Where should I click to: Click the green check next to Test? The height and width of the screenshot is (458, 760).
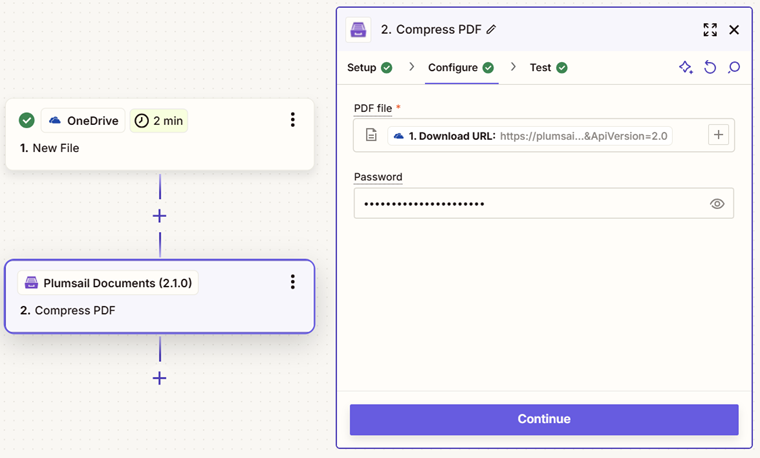tap(562, 68)
